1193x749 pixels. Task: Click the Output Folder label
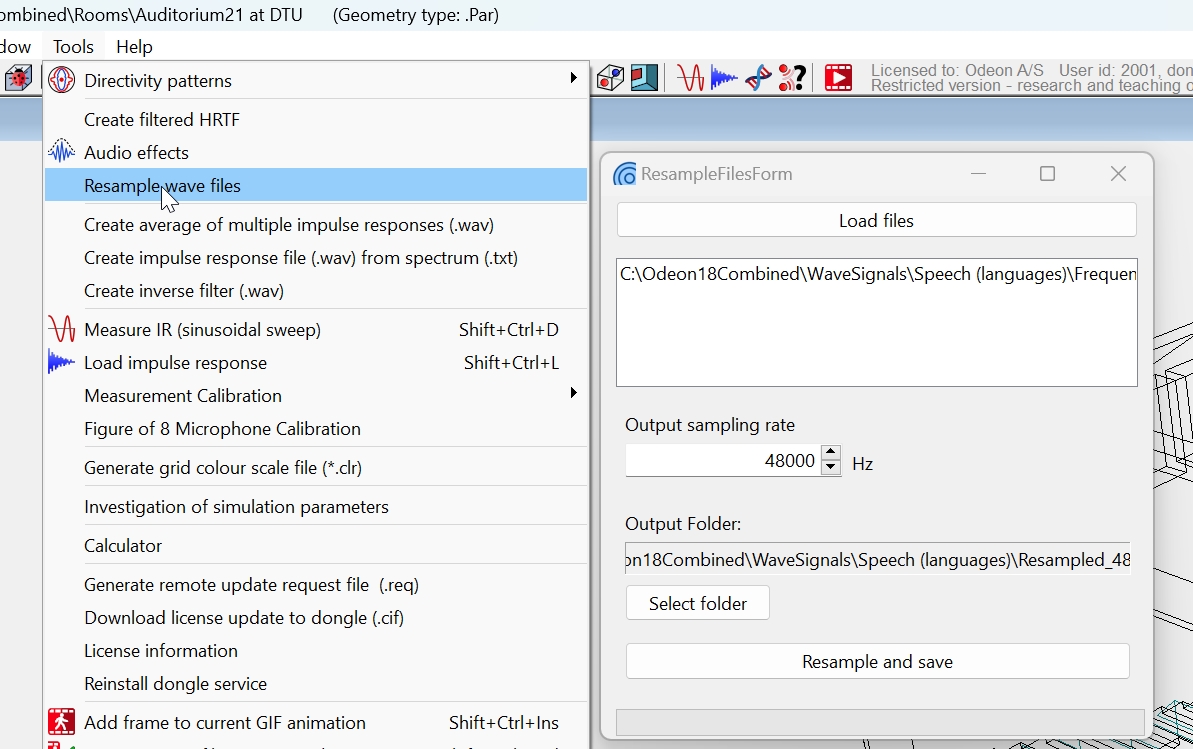tap(683, 524)
